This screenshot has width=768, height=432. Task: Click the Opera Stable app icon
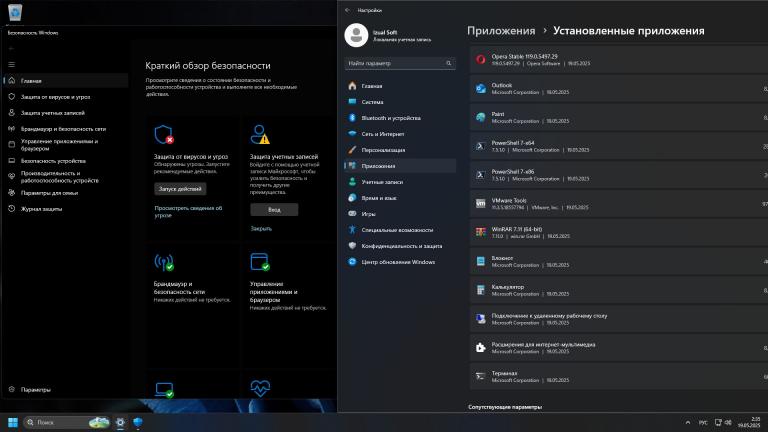480,60
